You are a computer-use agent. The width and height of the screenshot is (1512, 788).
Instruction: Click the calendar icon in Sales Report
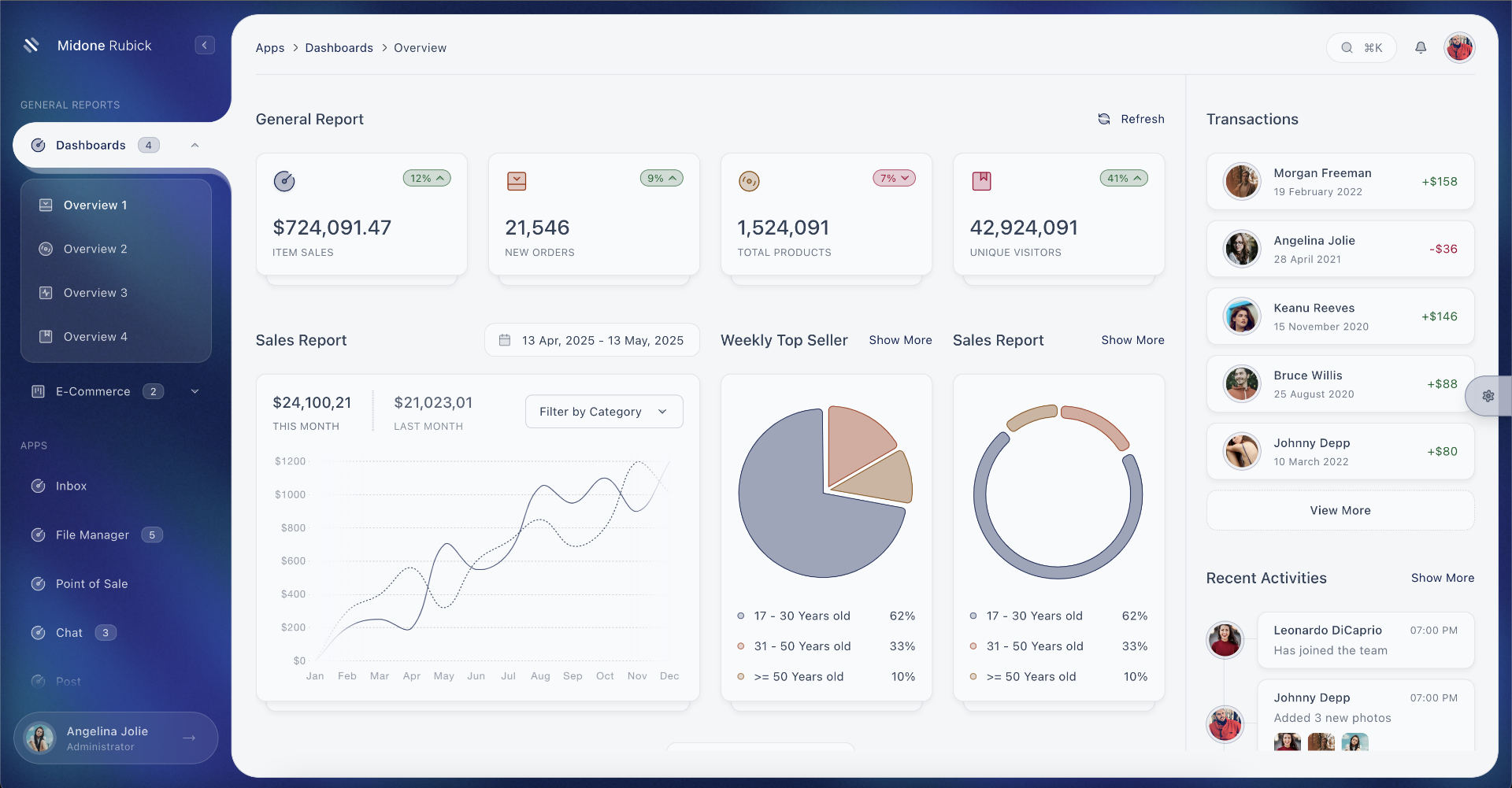(x=505, y=339)
